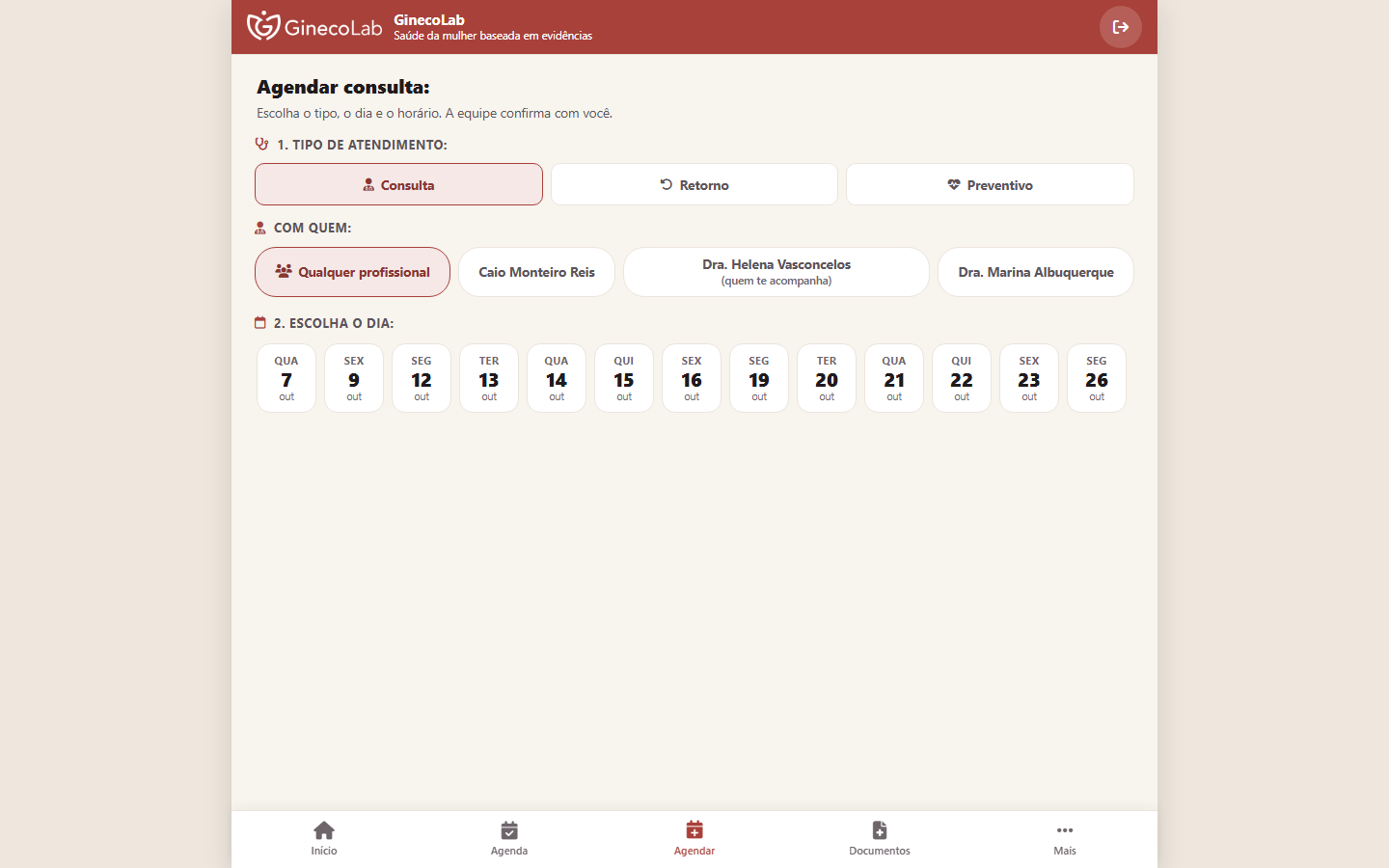Pick Wednesday 7 out
Image resolution: width=1389 pixels, height=868 pixels.
286,378
